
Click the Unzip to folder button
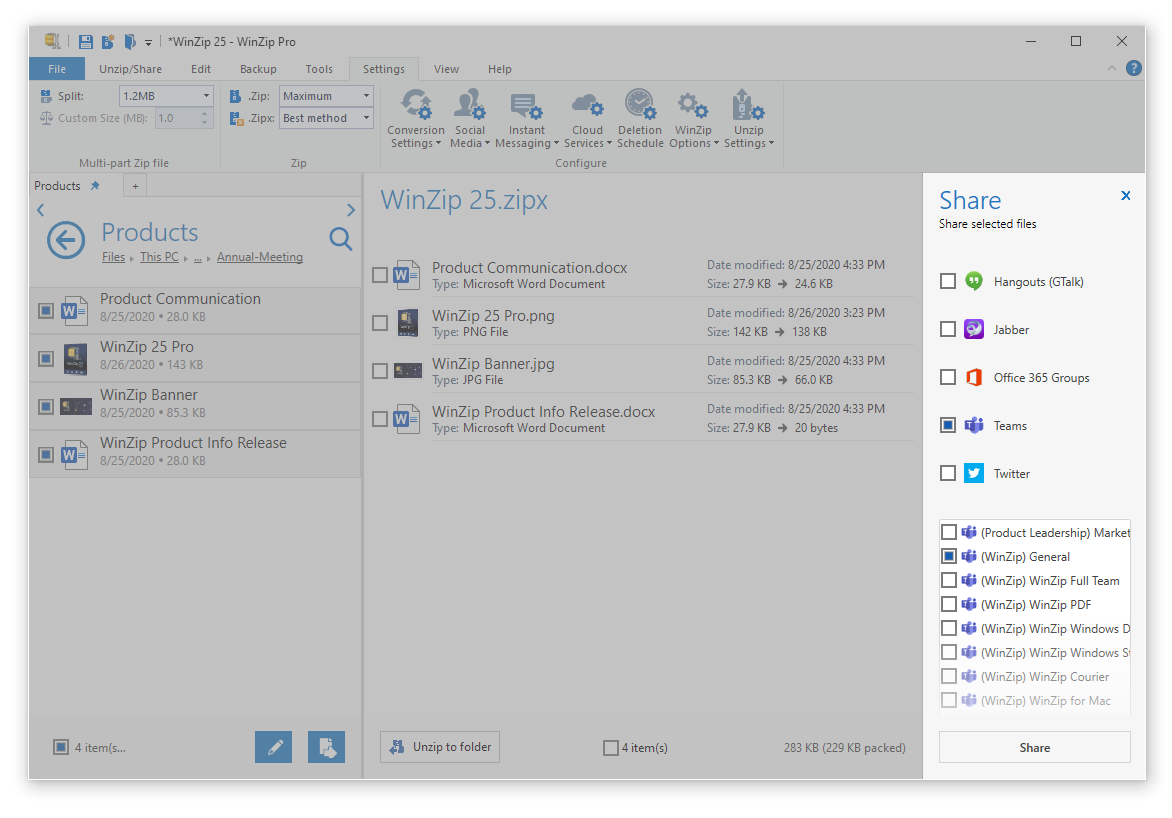439,746
